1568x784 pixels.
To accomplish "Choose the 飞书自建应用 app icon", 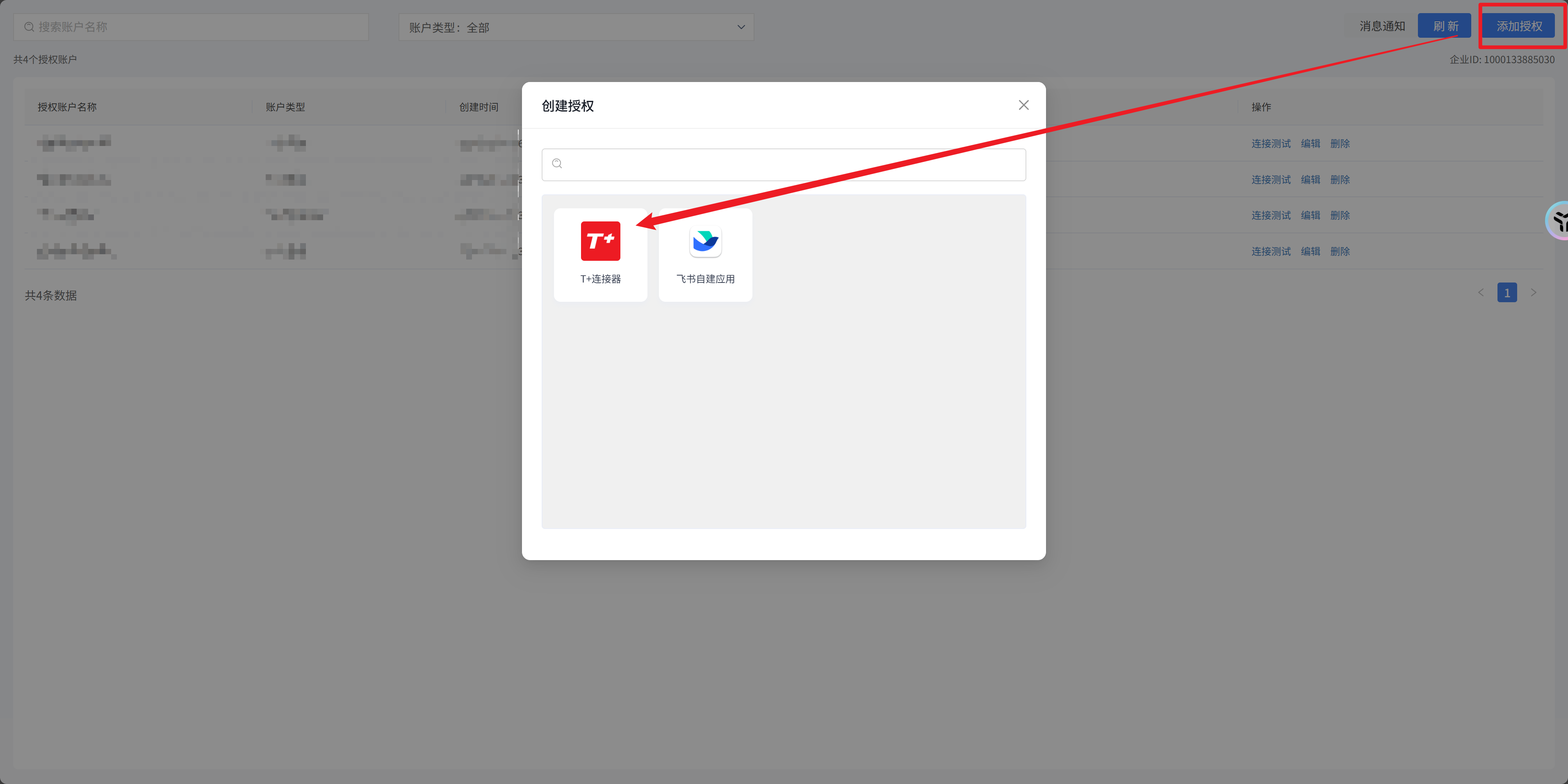I will pos(705,242).
